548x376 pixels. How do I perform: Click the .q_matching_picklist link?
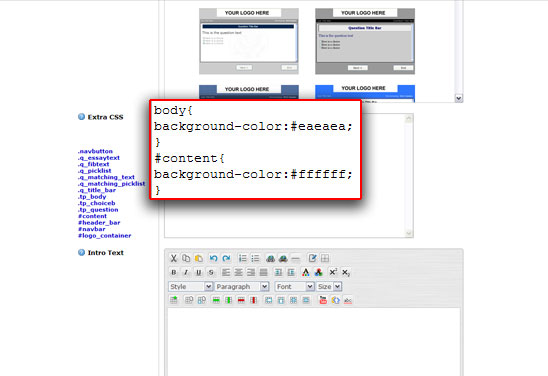coord(111,184)
